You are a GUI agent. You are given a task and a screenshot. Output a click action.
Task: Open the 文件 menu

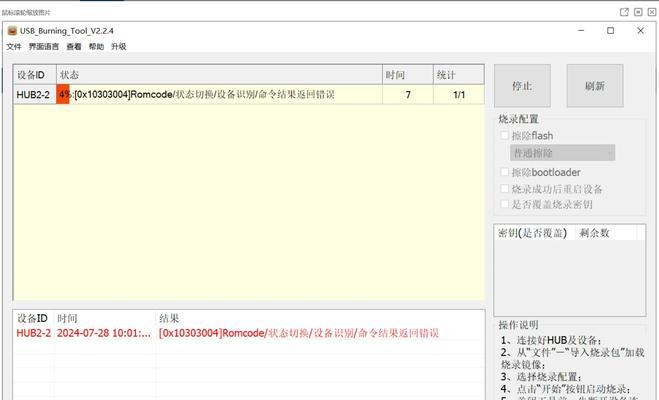(x=14, y=46)
